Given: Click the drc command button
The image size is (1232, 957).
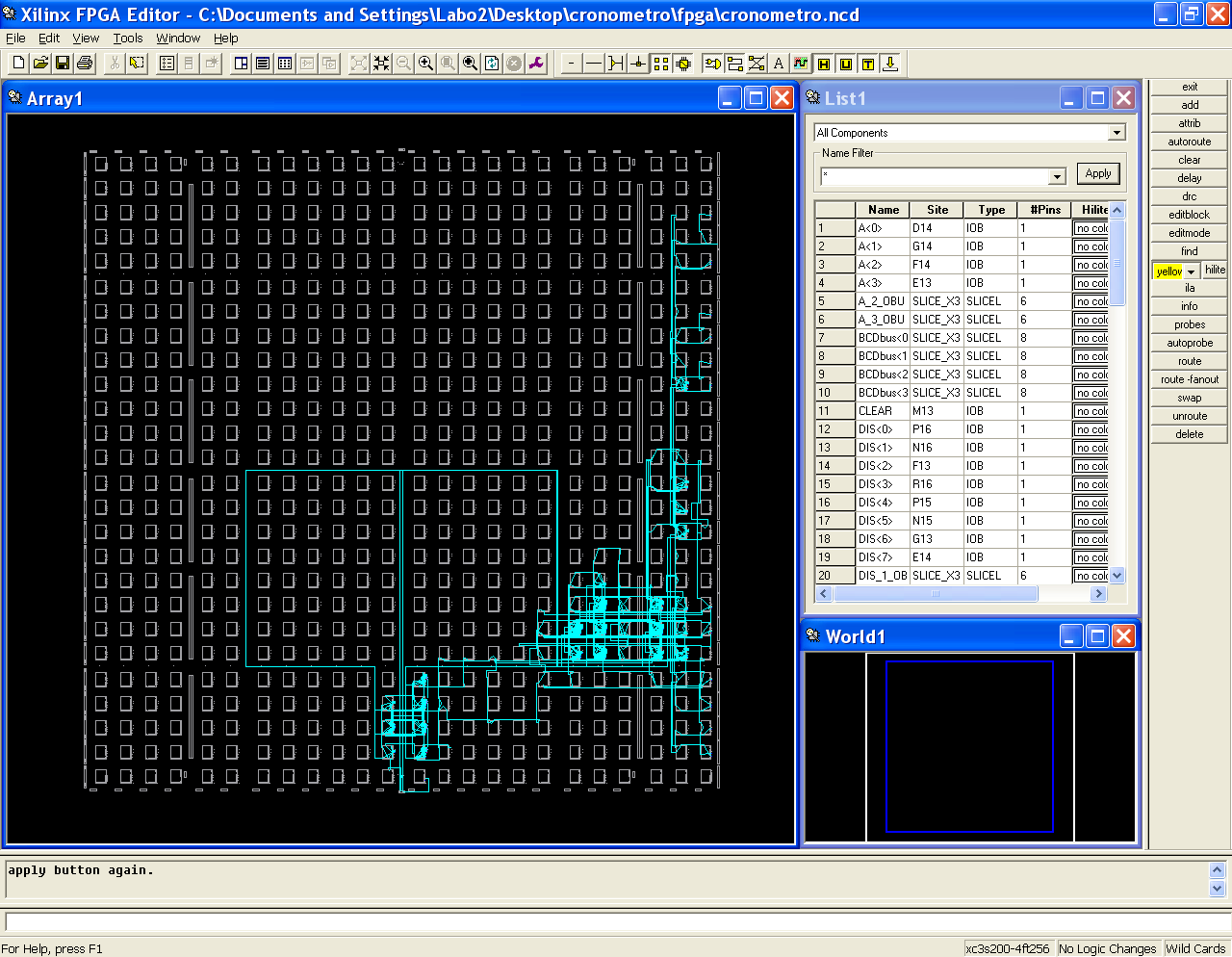Looking at the screenshot, I should [1190, 196].
